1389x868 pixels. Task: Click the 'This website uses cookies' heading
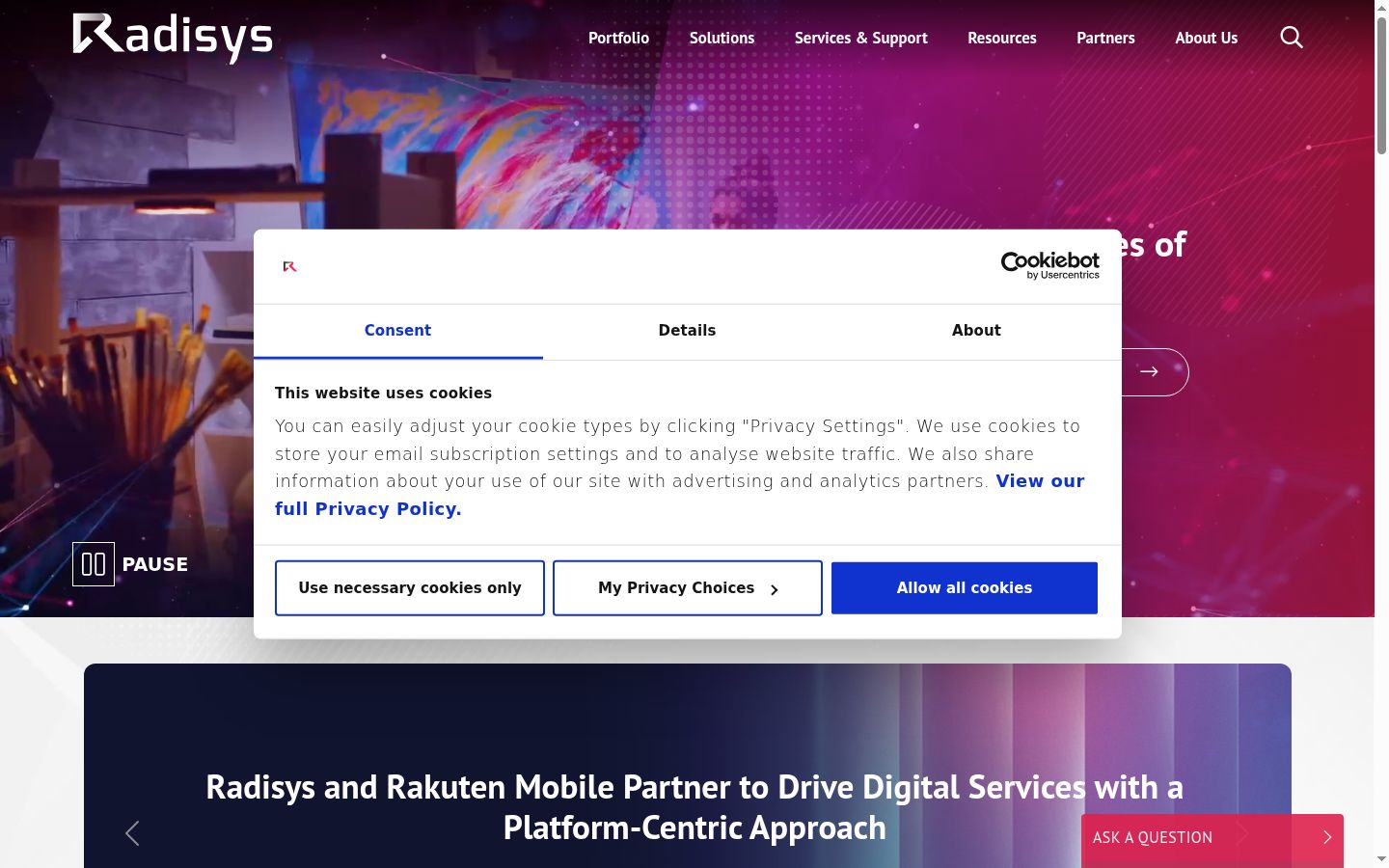point(383,393)
